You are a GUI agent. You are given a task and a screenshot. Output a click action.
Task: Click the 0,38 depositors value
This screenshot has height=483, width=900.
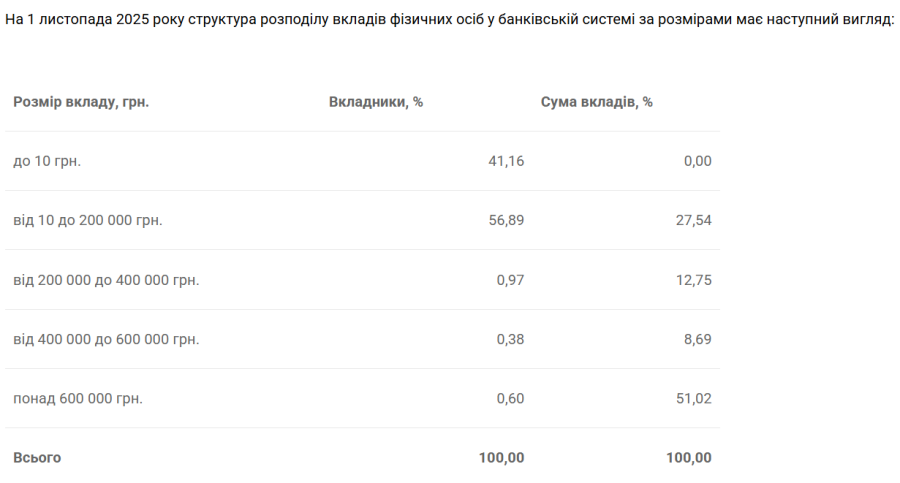click(510, 339)
